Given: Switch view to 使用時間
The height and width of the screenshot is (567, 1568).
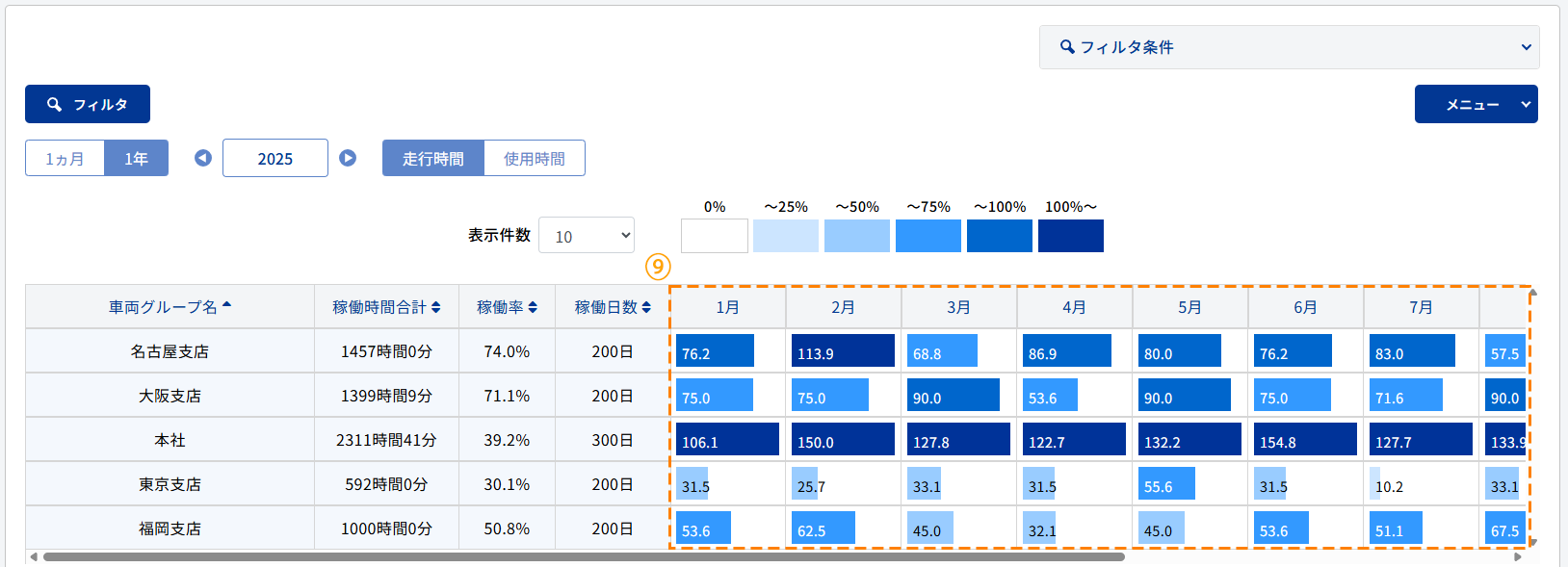Looking at the screenshot, I should click(x=534, y=159).
